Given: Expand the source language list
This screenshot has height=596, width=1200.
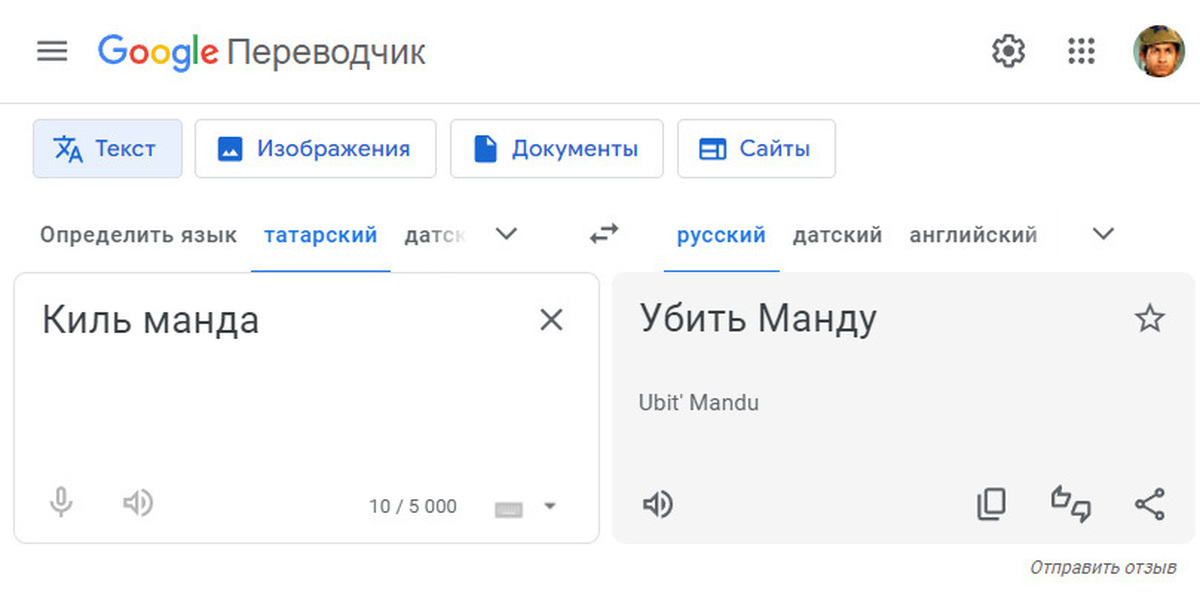Looking at the screenshot, I should click(x=507, y=235).
